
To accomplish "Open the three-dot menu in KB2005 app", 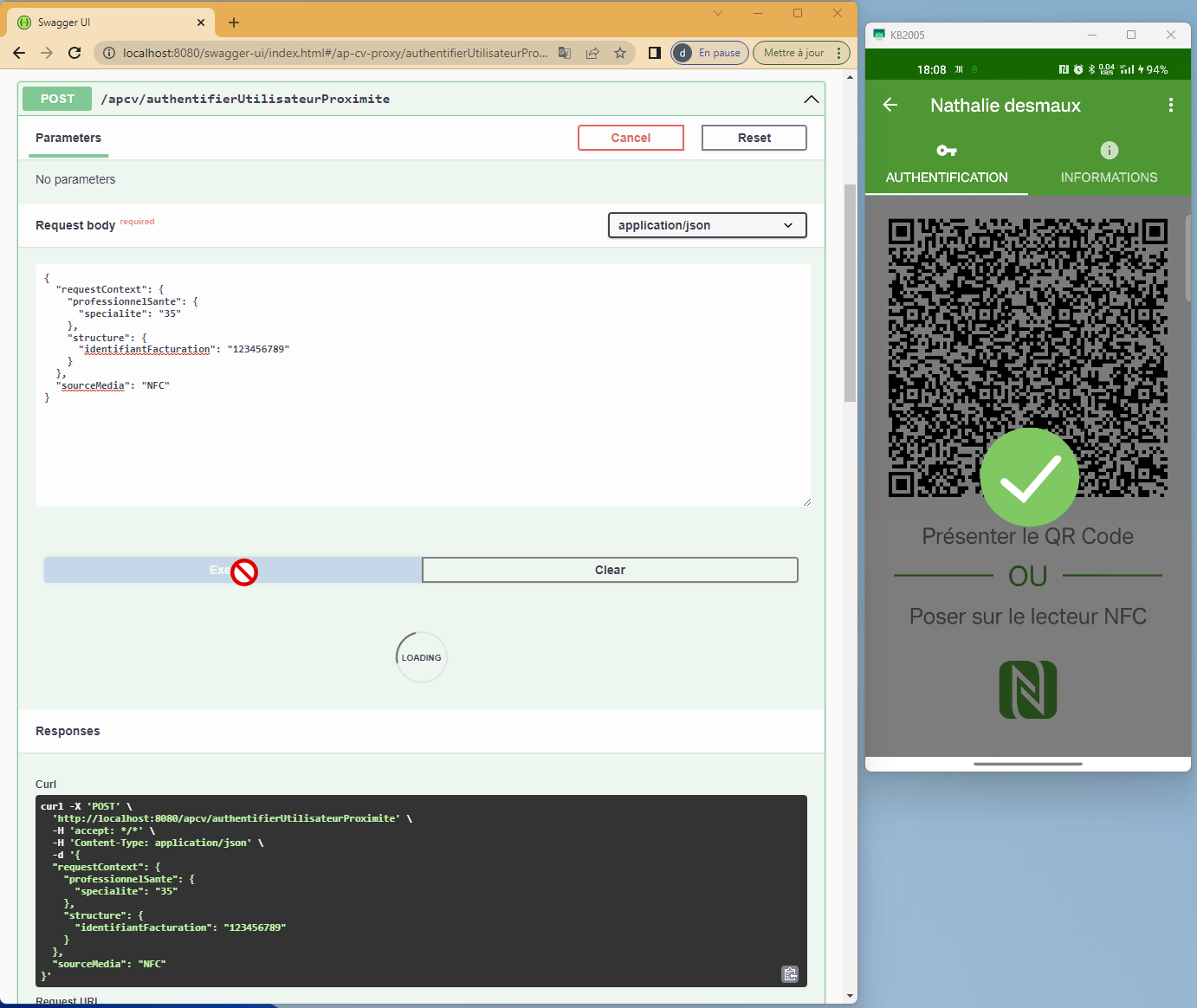I will (1171, 105).
